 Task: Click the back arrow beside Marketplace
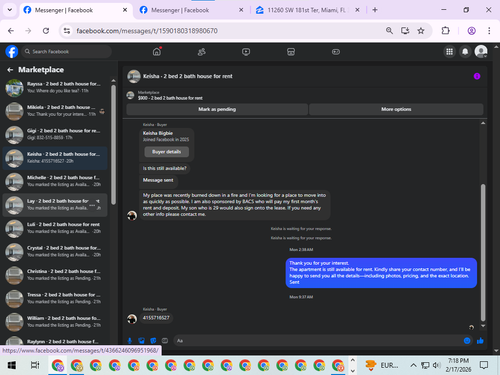(10, 70)
